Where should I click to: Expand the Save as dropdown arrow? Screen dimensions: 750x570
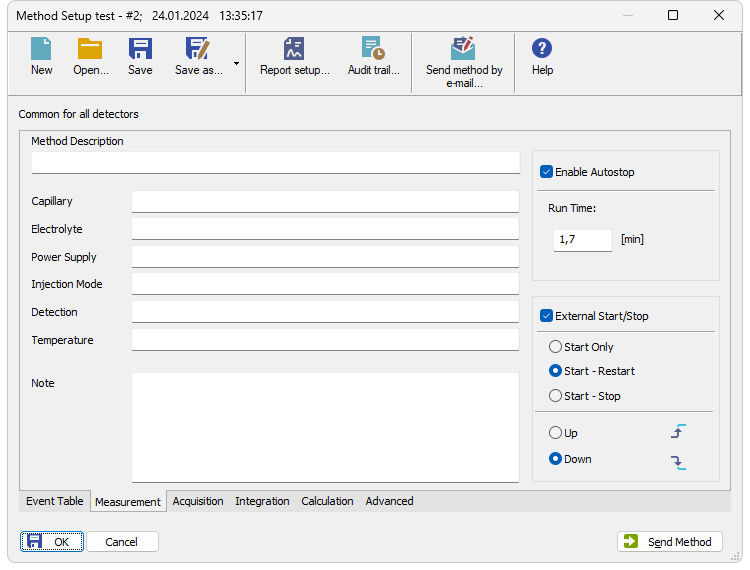(x=236, y=63)
